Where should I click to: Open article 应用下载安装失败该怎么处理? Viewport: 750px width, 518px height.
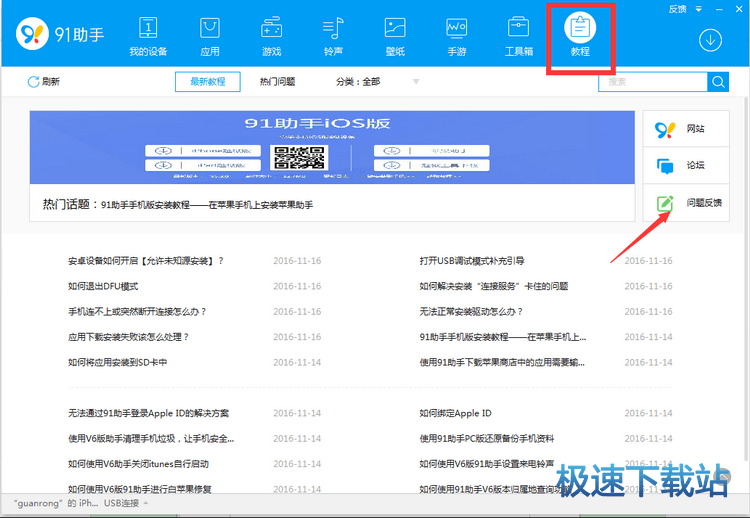(x=128, y=337)
